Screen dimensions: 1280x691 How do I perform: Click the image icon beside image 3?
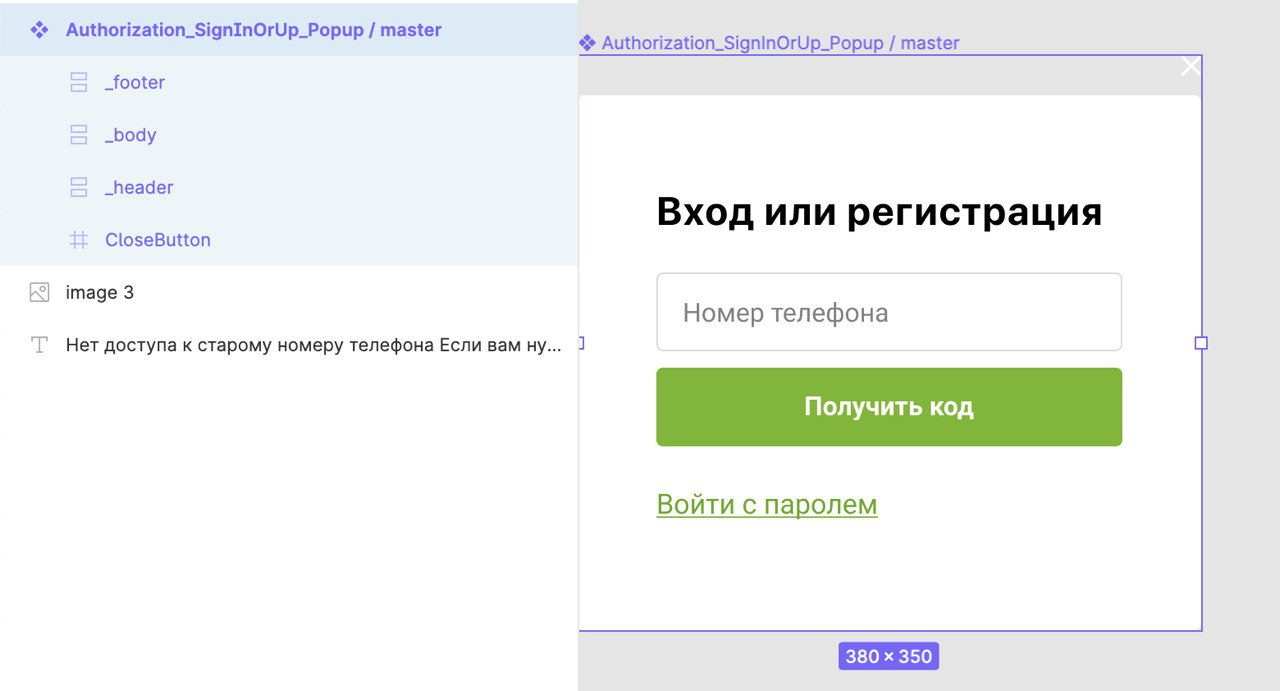[x=39, y=292]
